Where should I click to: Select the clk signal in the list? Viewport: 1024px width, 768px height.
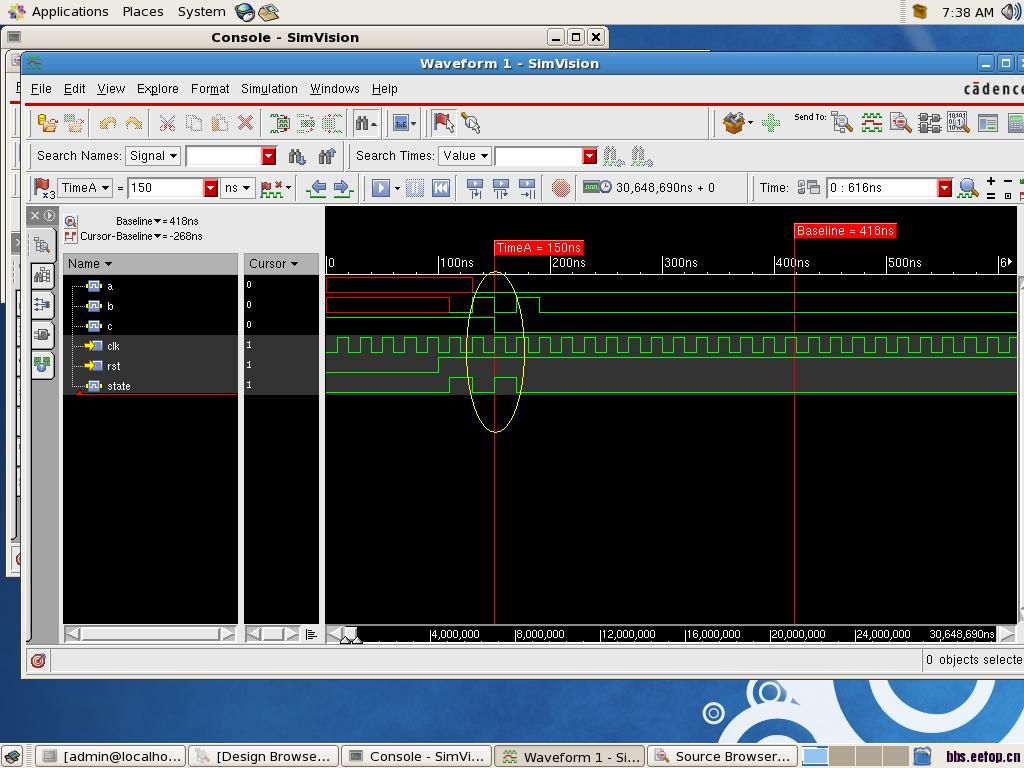[x=113, y=346]
